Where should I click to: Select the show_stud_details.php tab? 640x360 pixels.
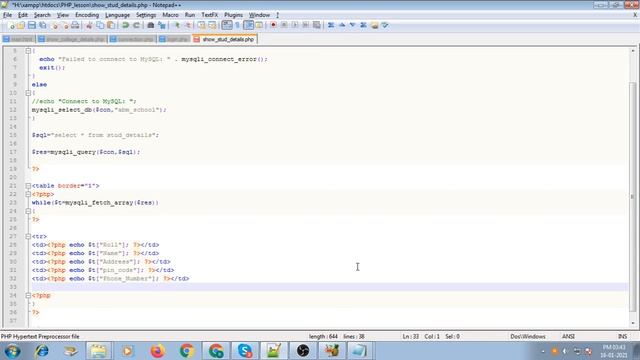(224, 39)
